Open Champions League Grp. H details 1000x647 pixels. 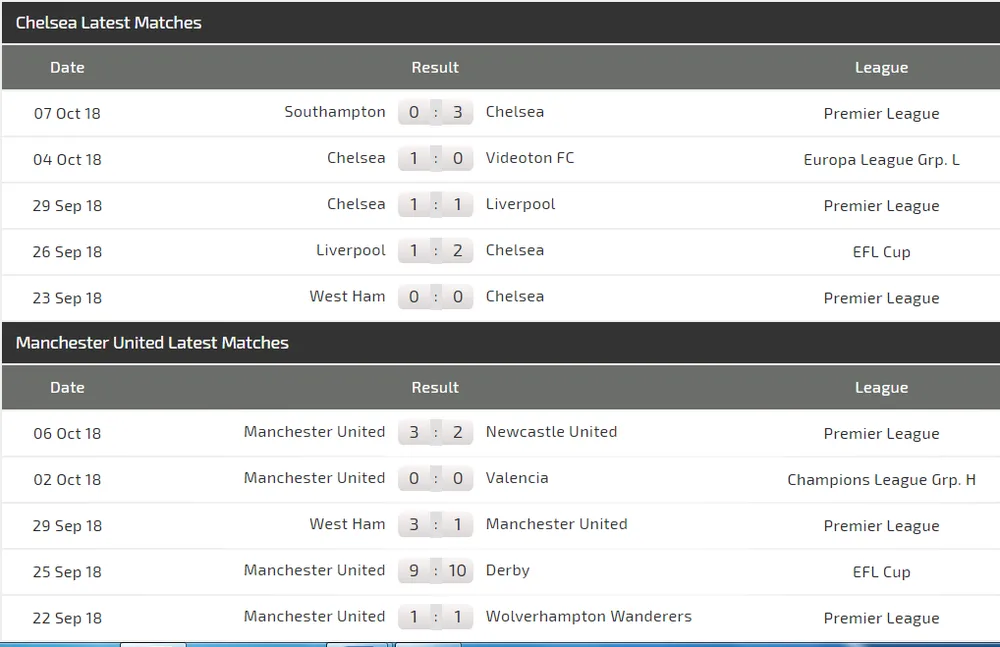coord(881,479)
